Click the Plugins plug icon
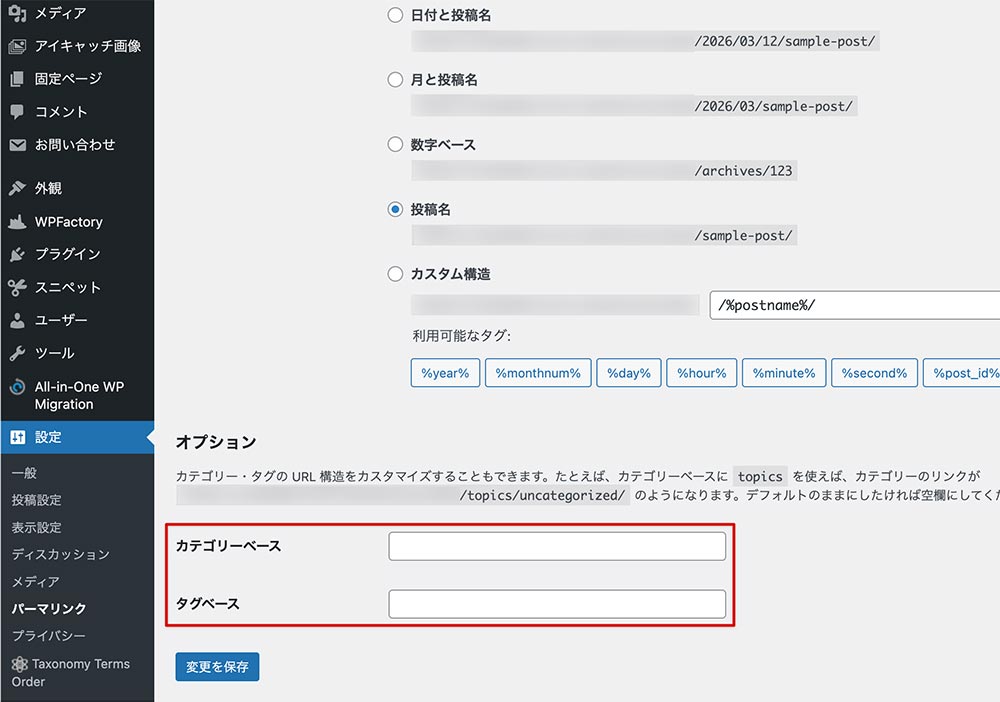 [x=17, y=254]
